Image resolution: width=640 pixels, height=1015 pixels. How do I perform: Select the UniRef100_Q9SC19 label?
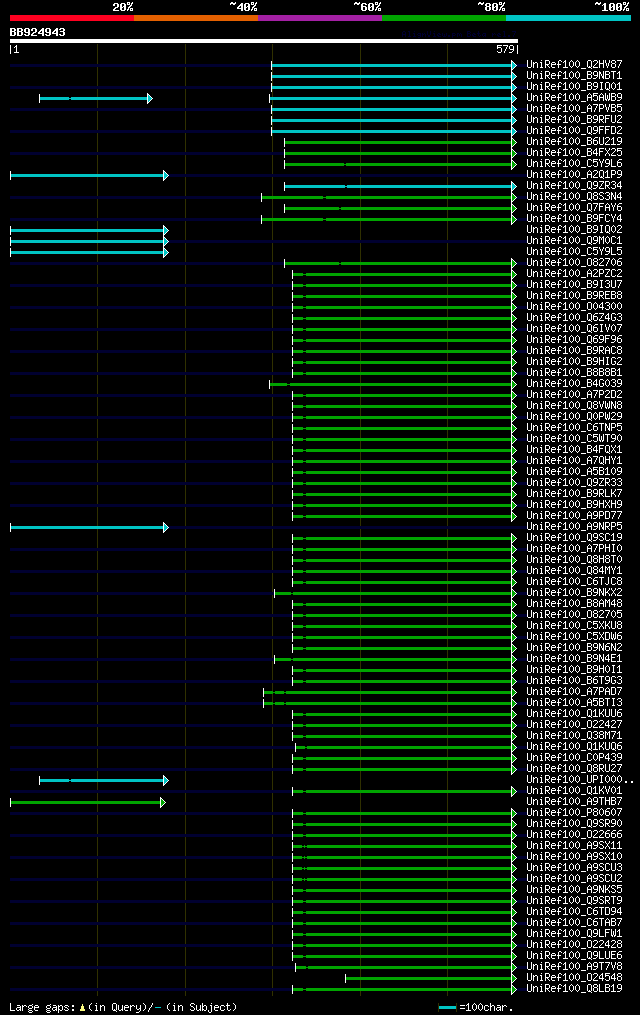tap(574, 538)
